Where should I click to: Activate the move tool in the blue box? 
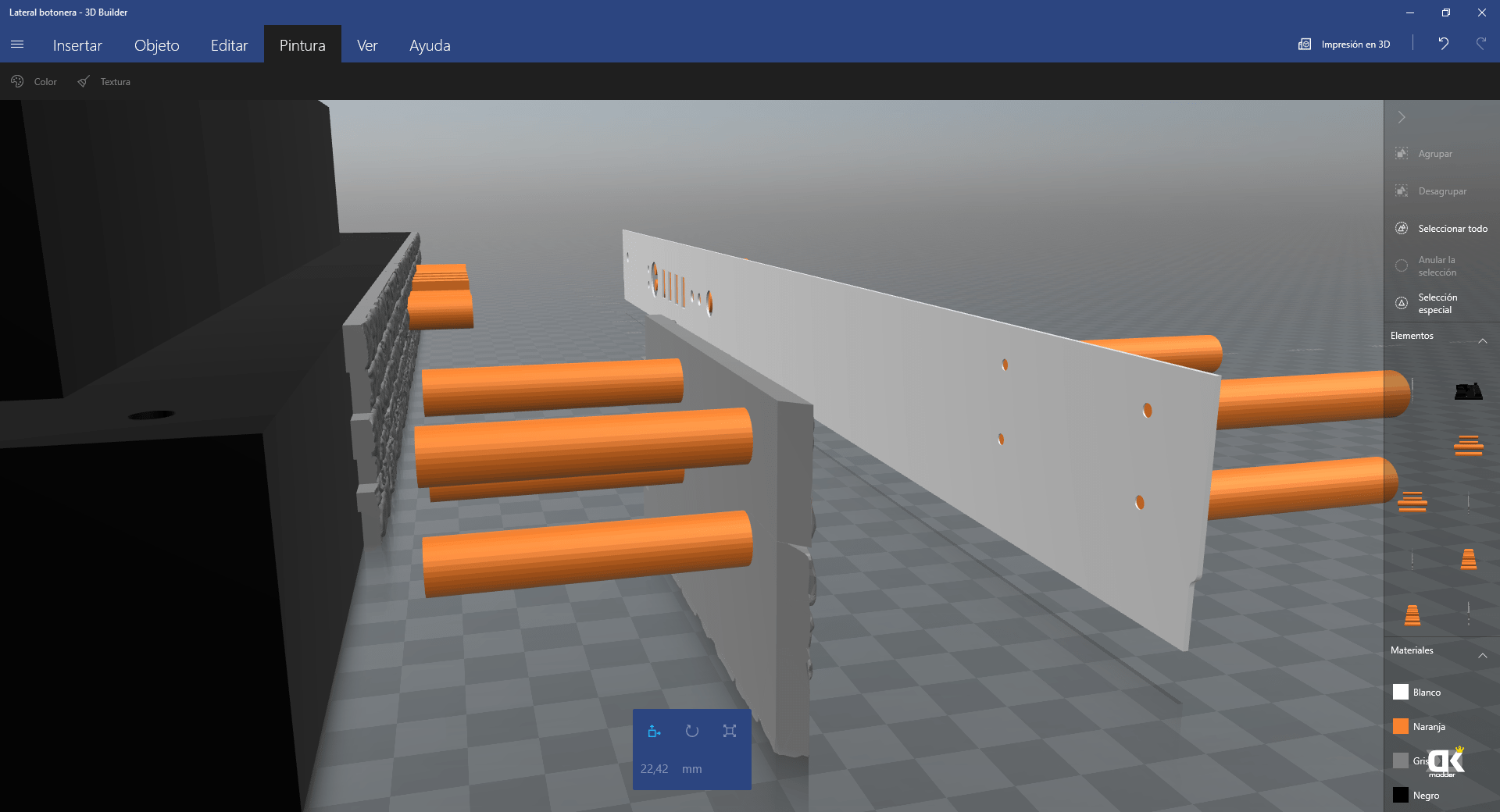655,731
